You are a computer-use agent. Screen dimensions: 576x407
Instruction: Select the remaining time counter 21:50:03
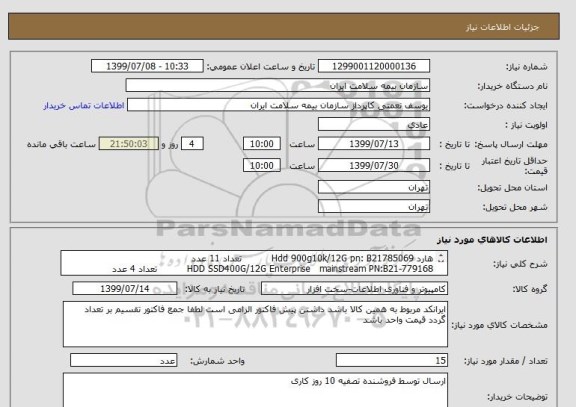(129, 144)
